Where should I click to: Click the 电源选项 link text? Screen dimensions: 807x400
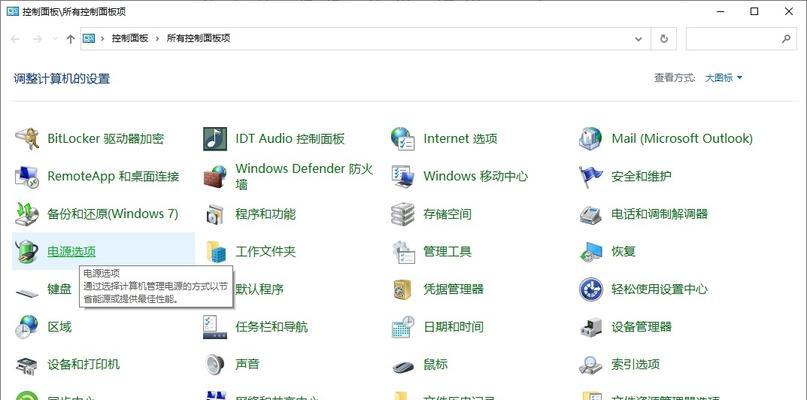72,252
